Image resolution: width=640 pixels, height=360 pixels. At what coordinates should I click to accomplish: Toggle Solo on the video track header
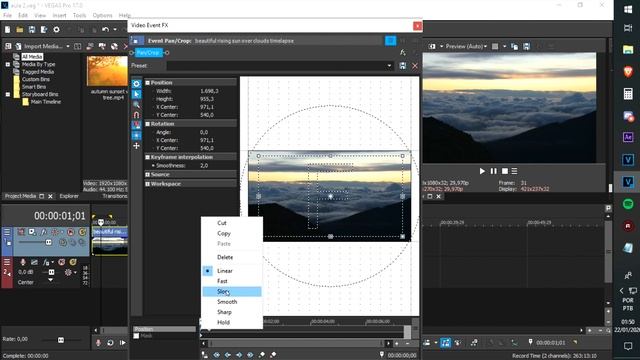point(82,232)
